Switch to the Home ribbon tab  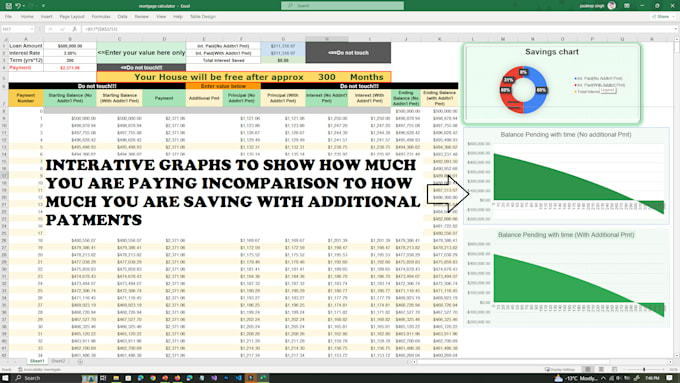(x=27, y=16)
